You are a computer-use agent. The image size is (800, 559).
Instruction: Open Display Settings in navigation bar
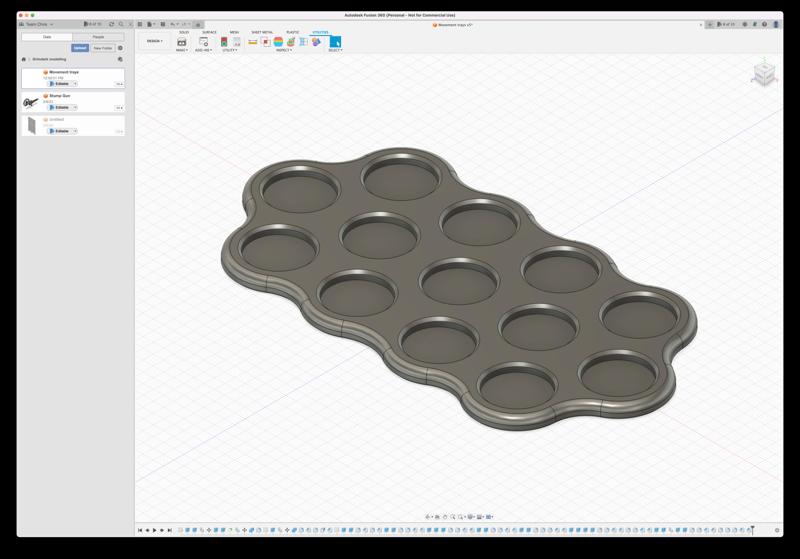[x=471, y=517]
